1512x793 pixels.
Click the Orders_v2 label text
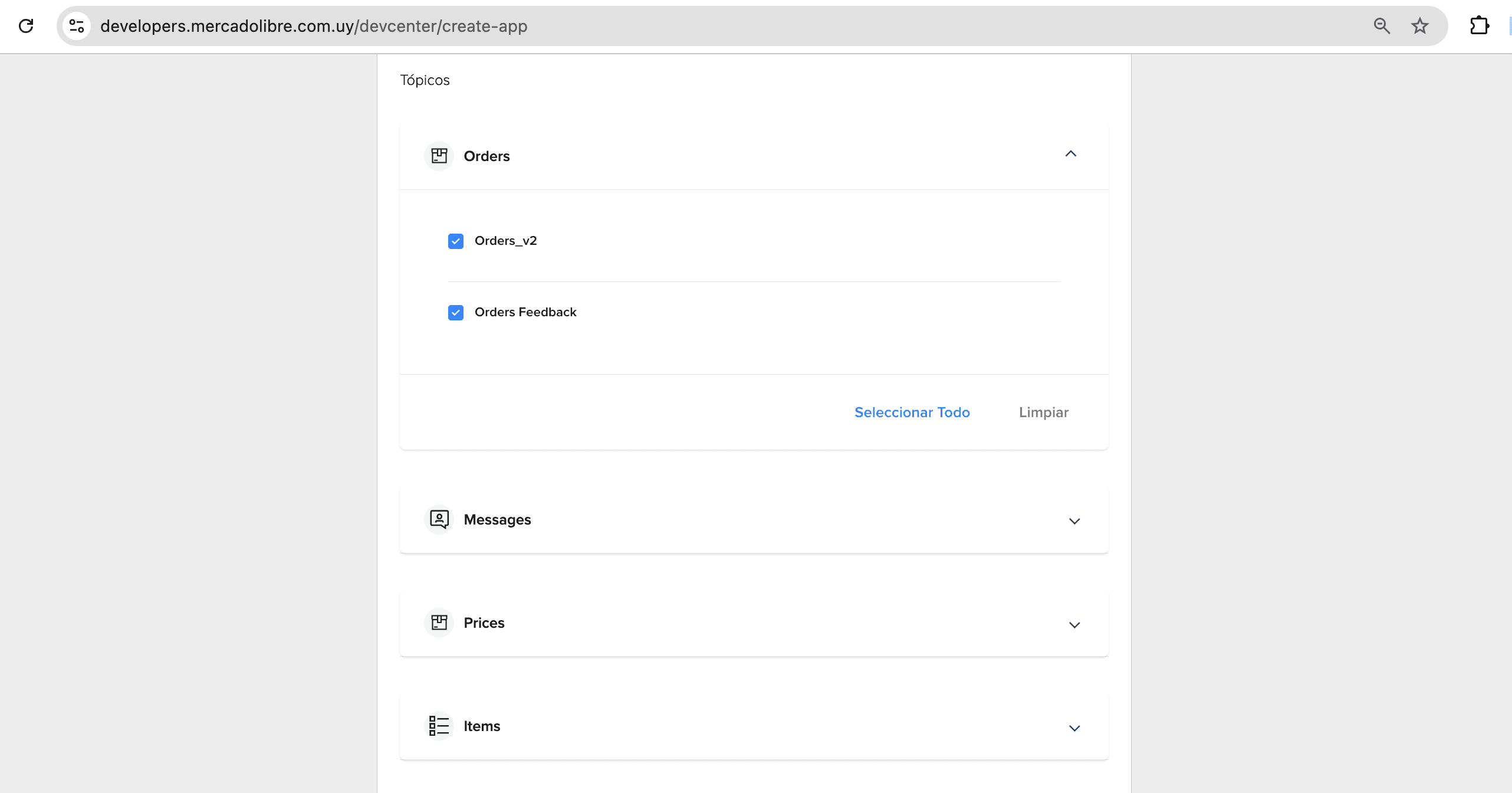pyautogui.click(x=505, y=241)
